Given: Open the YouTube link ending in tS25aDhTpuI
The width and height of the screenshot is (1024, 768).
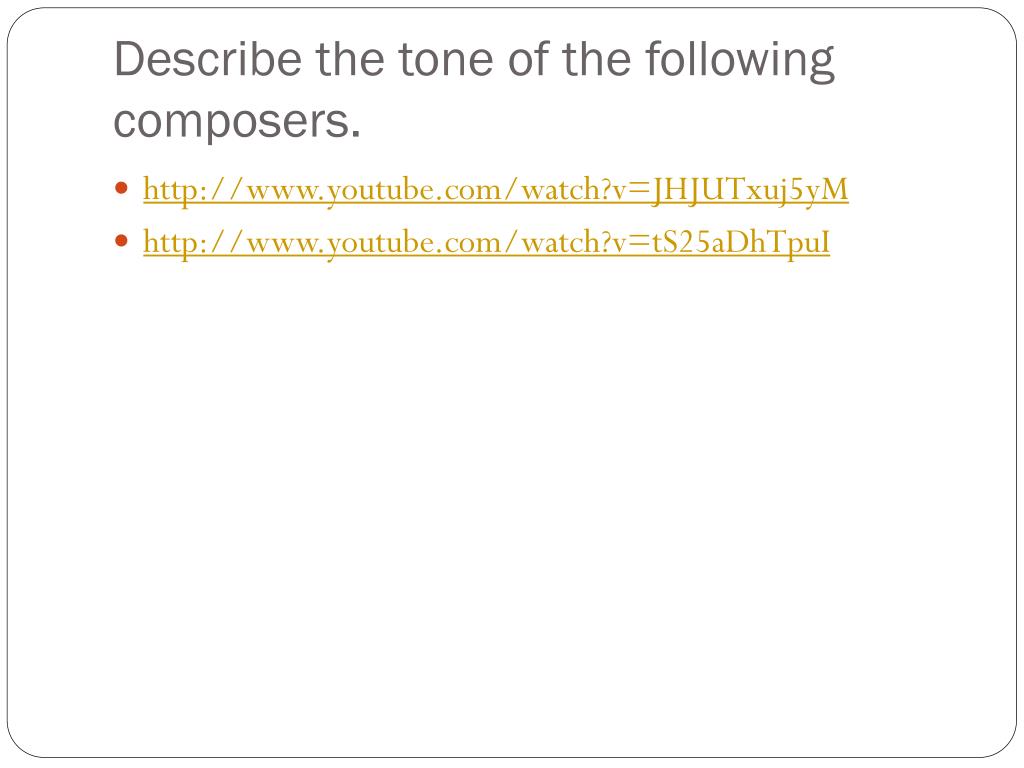Looking at the screenshot, I should (487, 243).
